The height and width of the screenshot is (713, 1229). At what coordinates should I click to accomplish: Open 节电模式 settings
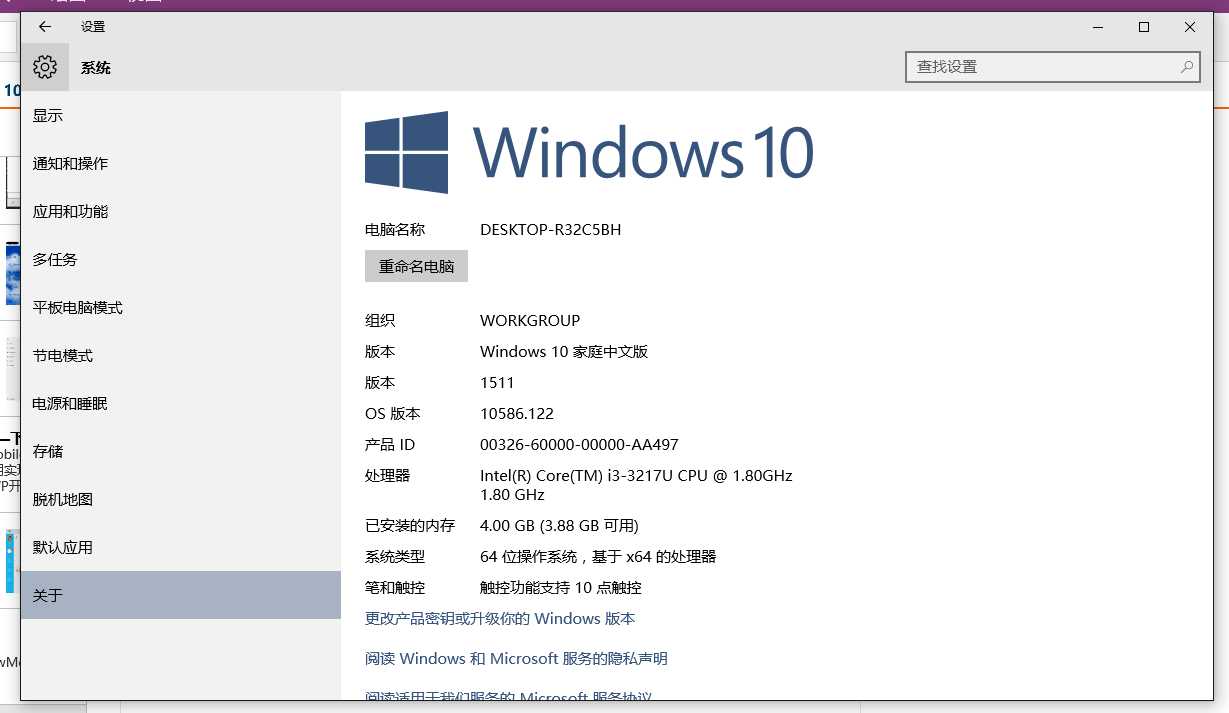pos(181,356)
